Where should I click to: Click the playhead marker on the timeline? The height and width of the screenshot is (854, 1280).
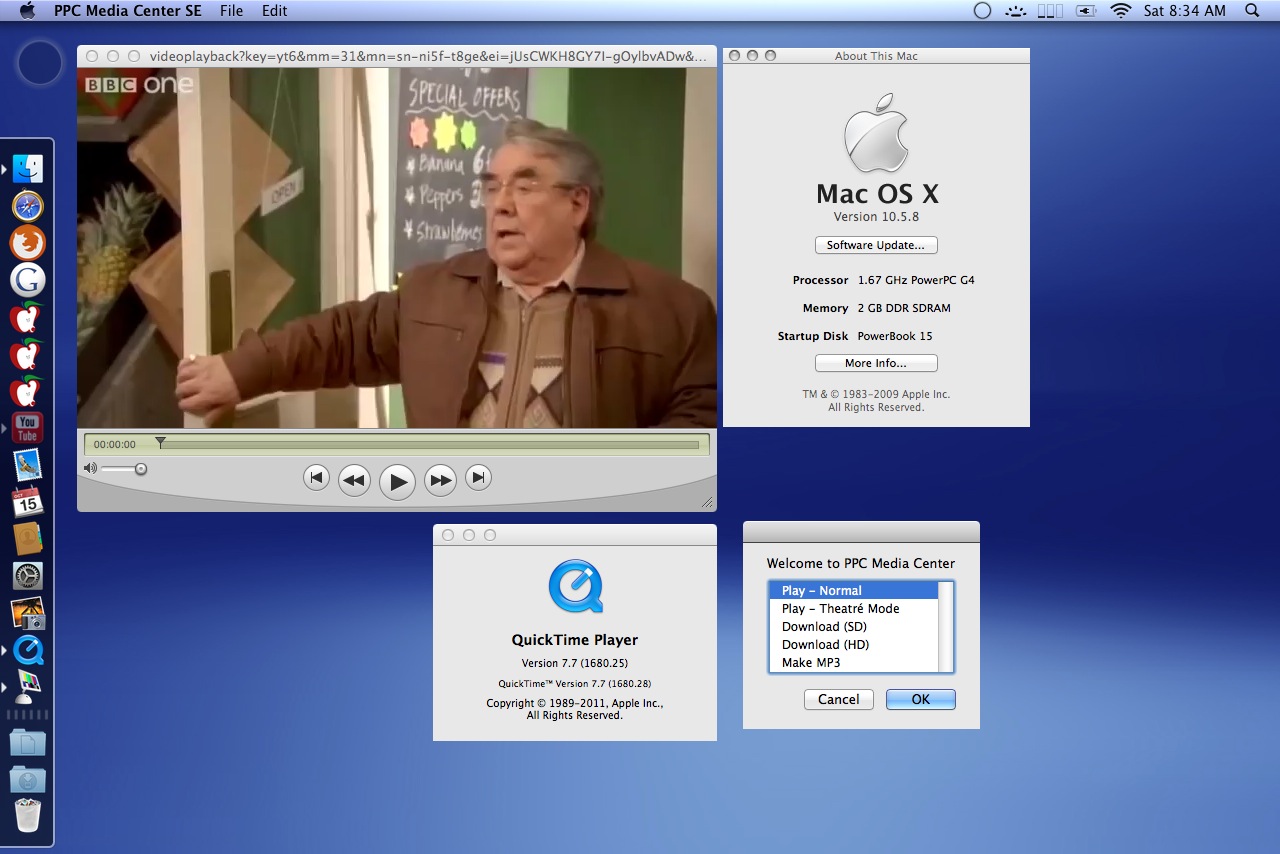[x=160, y=442]
